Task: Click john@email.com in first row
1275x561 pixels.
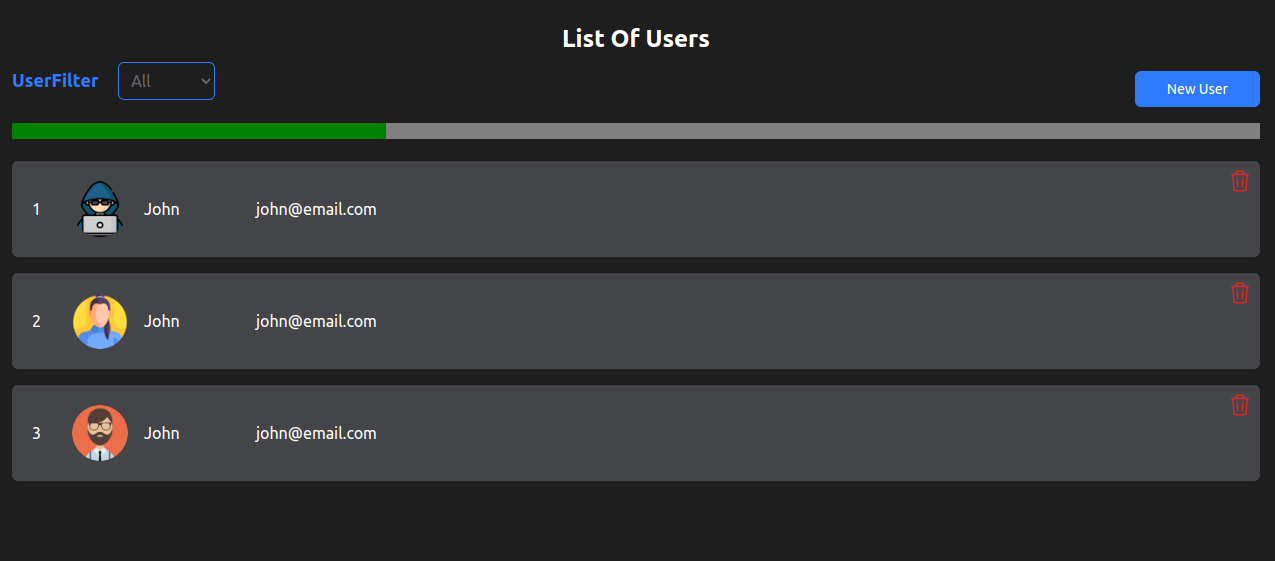Action: [x=316, y=209]
